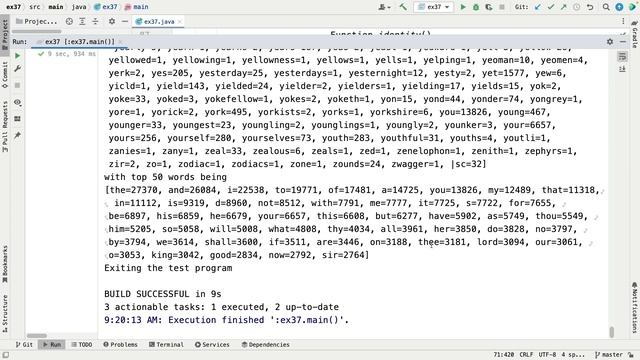
Task: Click the eye show-options icon in Run panel
Action: (x=18, y=102)
